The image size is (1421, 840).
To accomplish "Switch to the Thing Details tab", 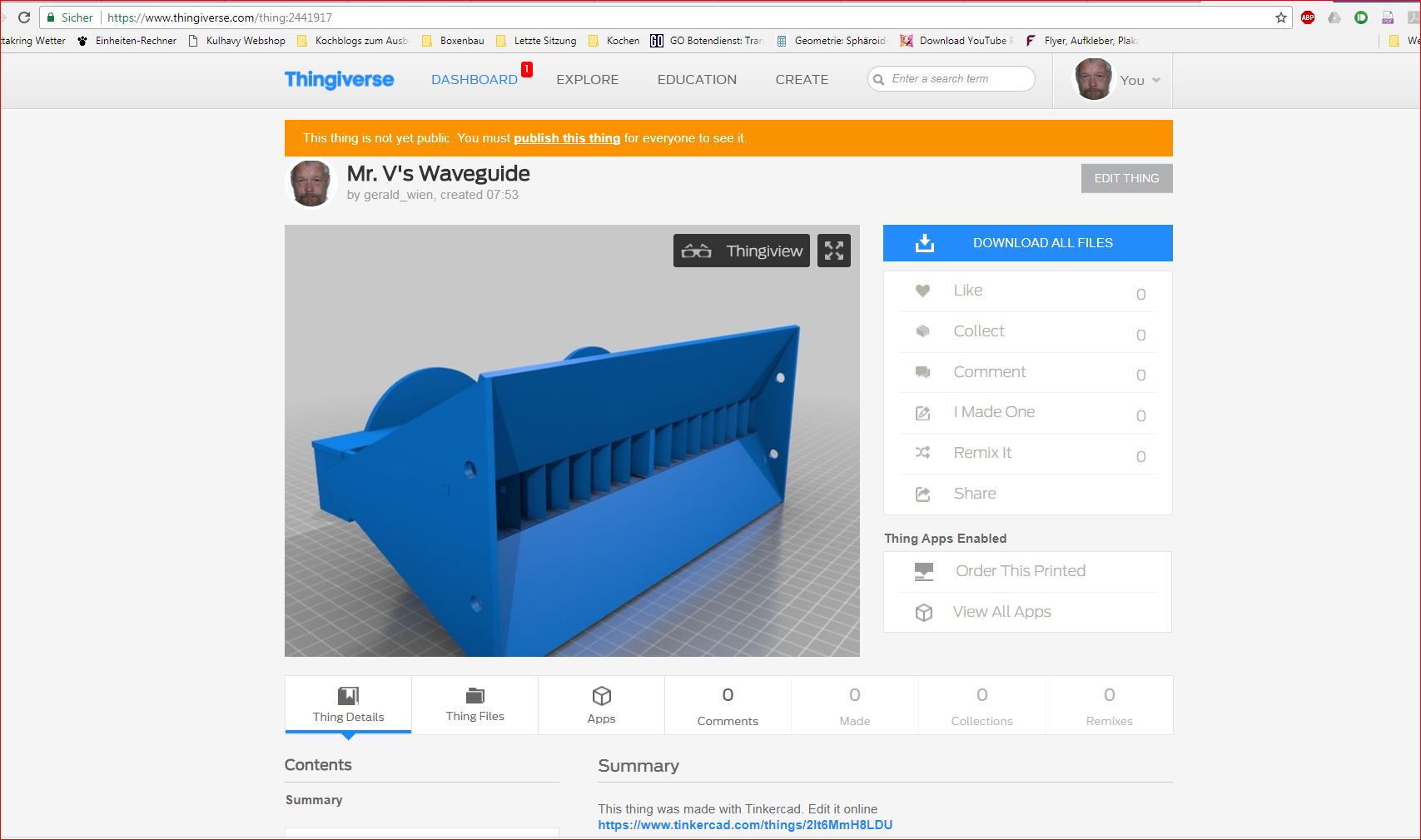I will pyautogui.click(x=348, y=705).
